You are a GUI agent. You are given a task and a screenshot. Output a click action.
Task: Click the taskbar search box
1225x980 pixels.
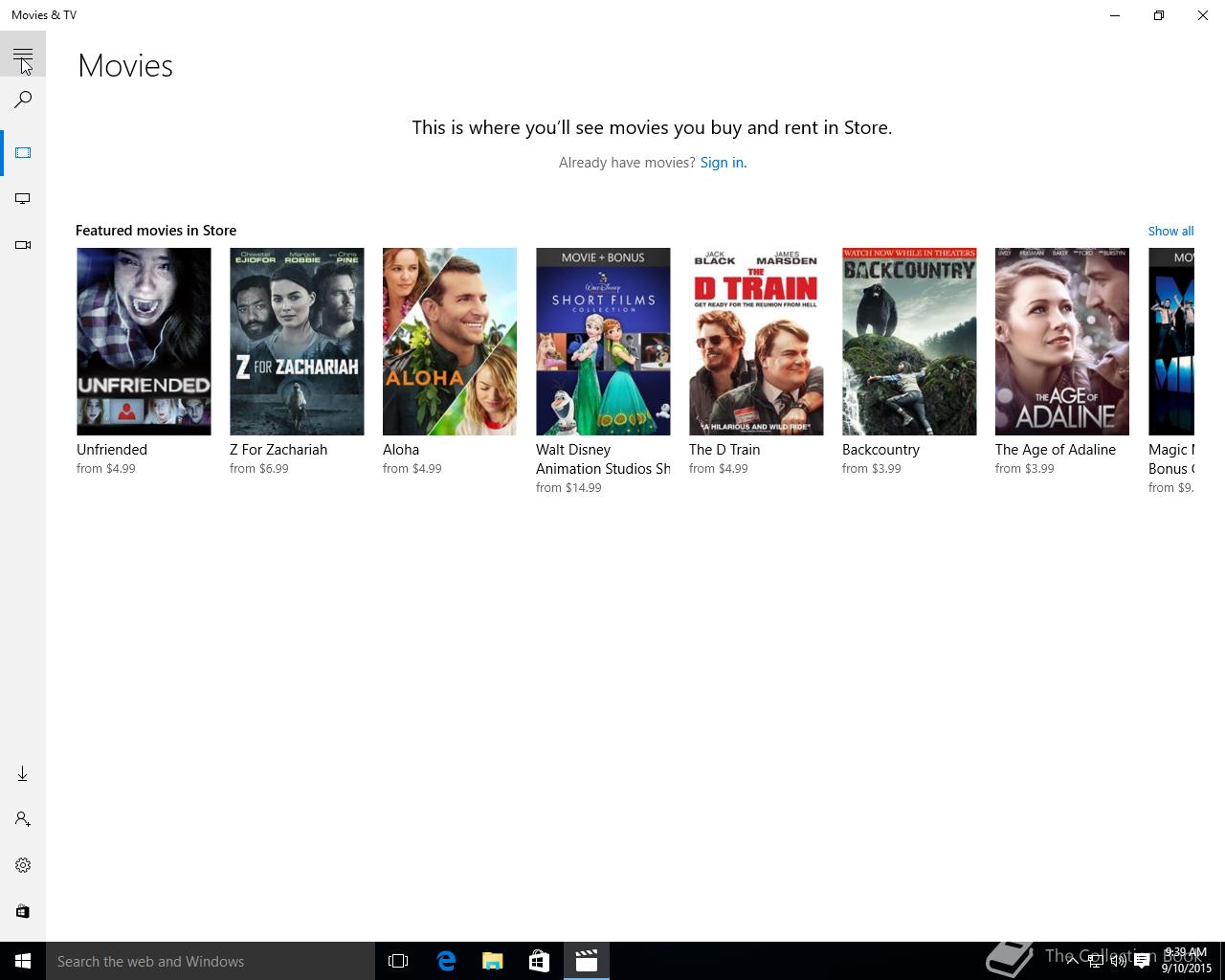coord(211,961)
